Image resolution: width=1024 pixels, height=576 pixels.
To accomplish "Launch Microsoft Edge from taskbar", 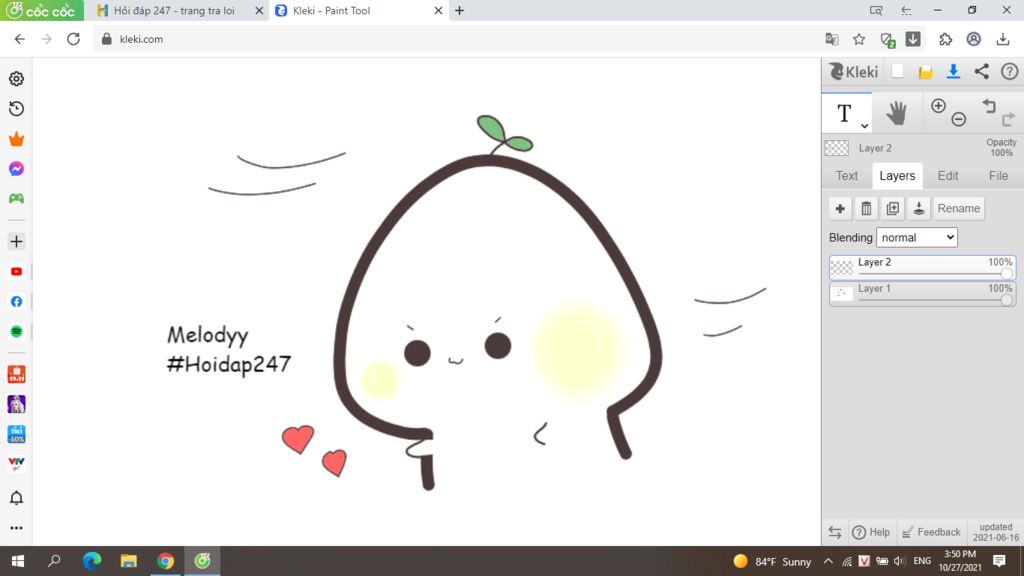I will pos(91,561).
